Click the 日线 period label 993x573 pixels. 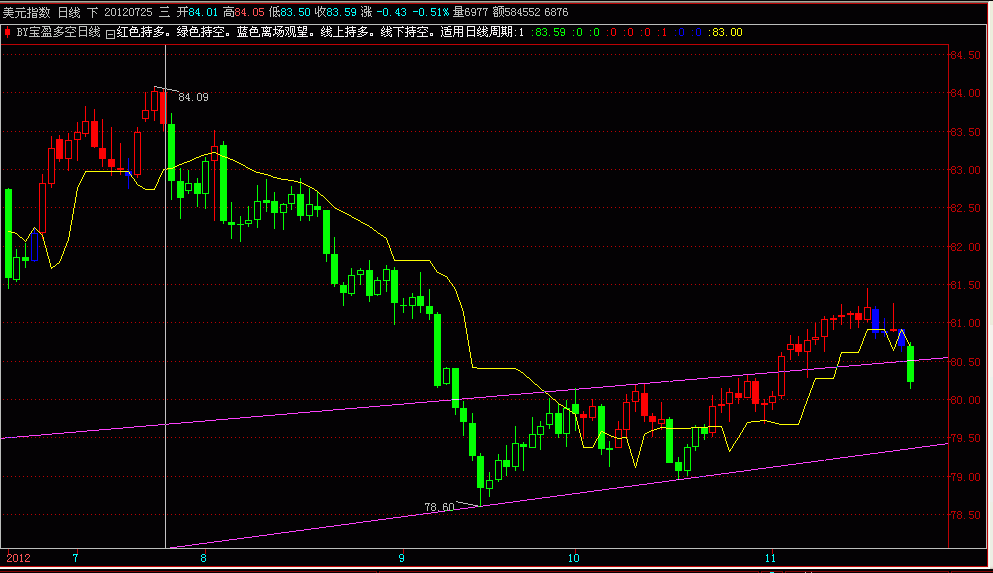point(69,12)
